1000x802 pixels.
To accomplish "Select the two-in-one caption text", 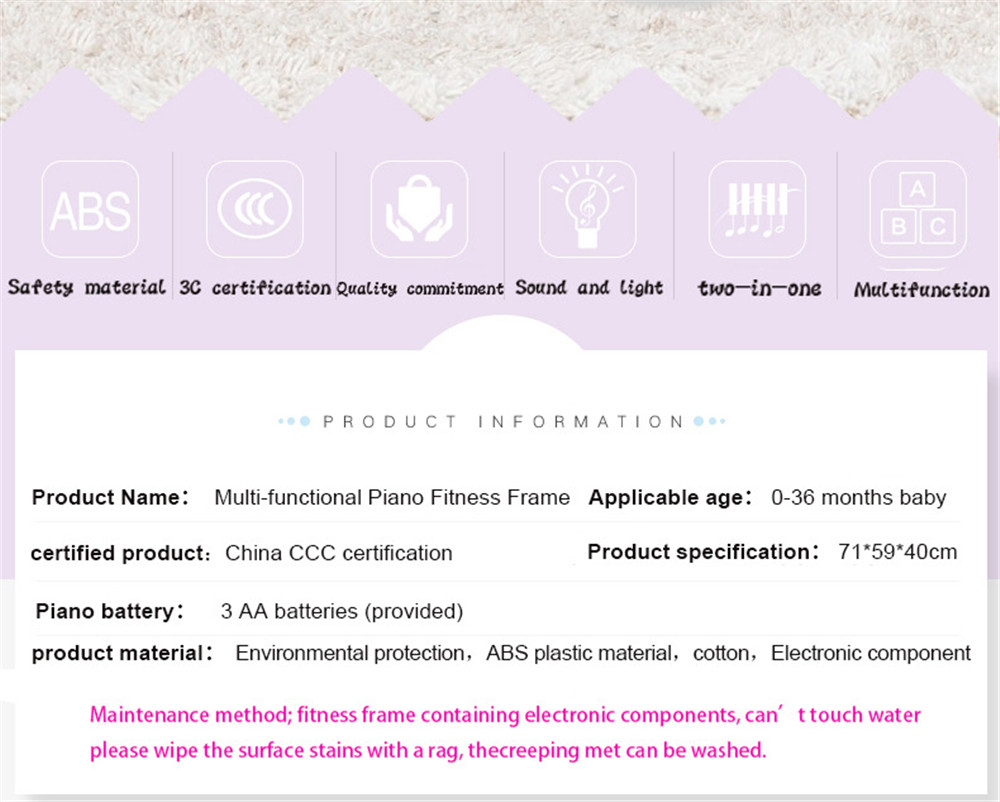I will [759, 288].
